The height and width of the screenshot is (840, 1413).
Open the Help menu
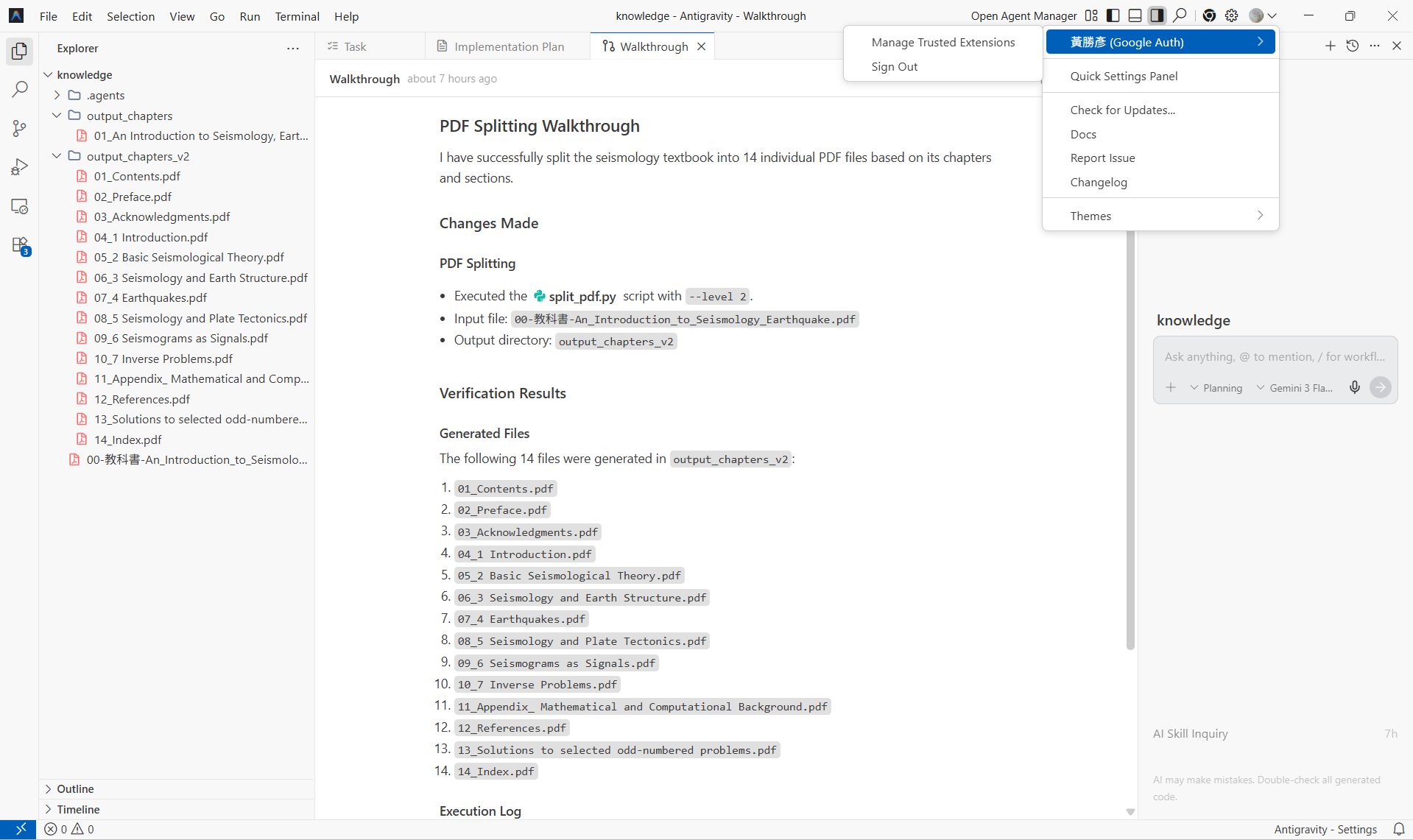coord(346,16)
